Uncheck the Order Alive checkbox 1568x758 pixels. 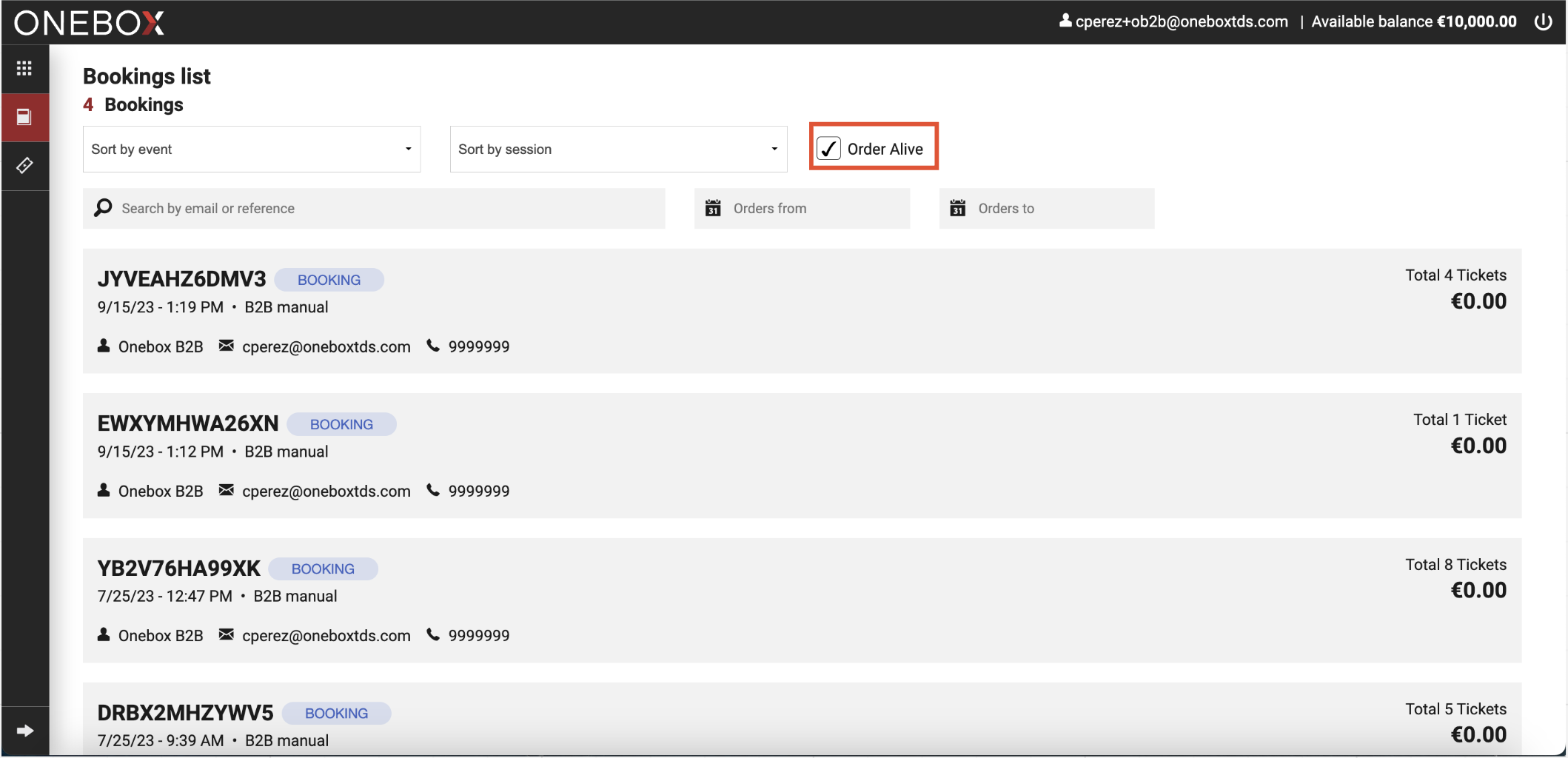(x=828, y=149)
